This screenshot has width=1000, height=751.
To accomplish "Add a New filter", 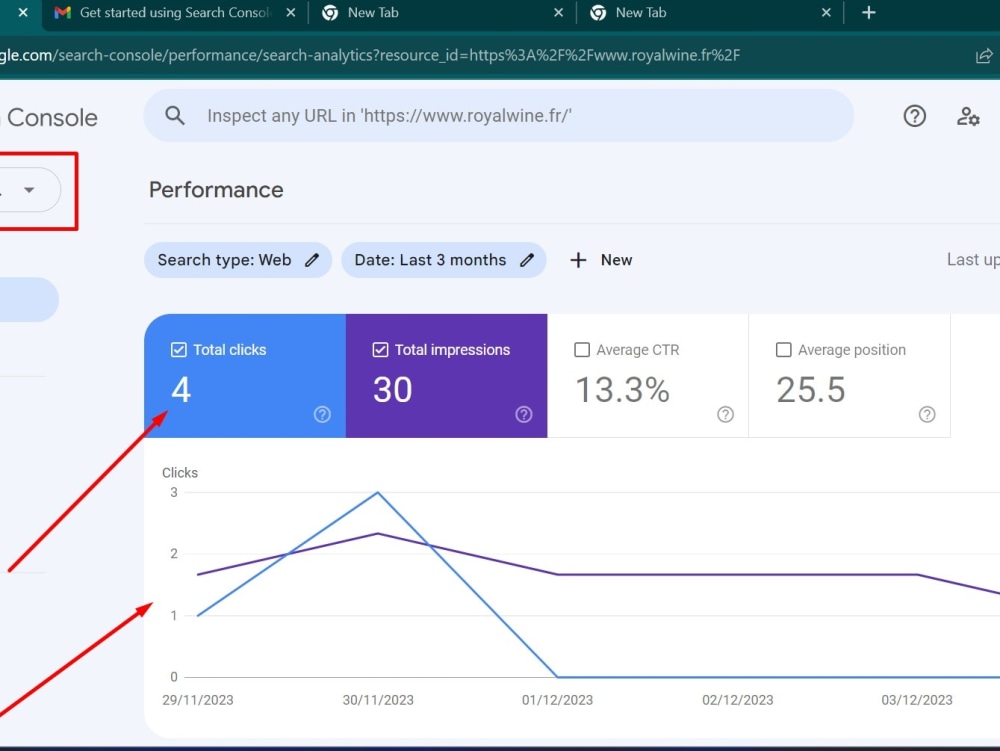I will 601,260.
